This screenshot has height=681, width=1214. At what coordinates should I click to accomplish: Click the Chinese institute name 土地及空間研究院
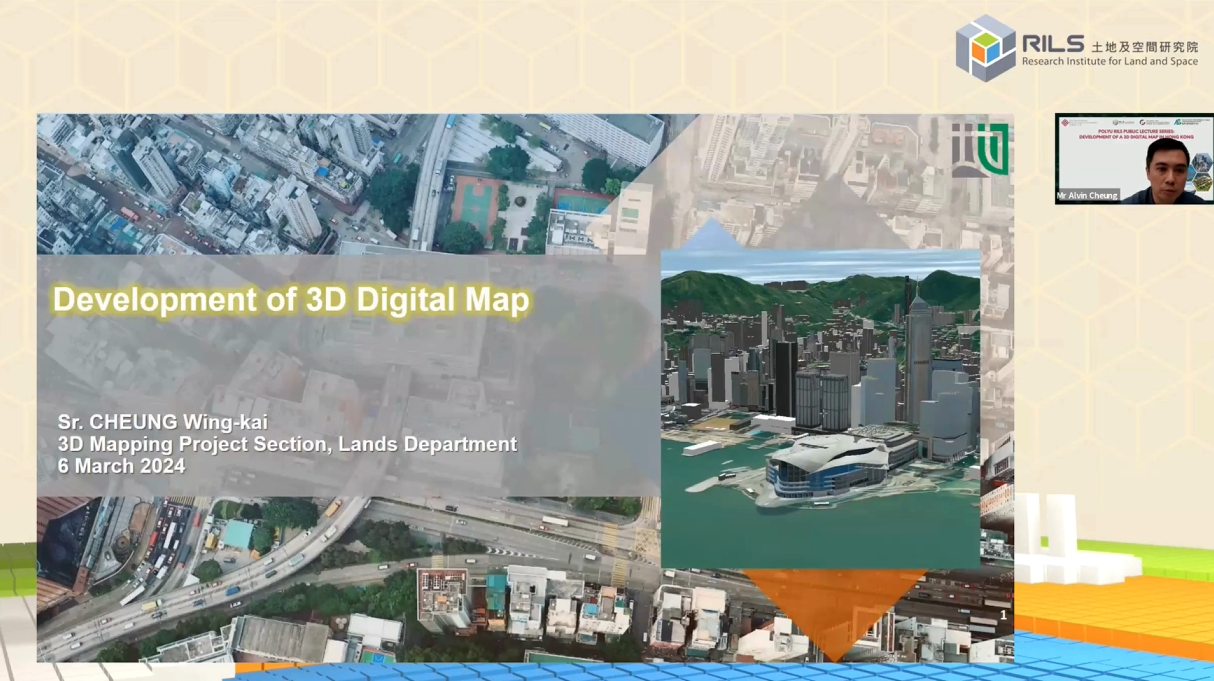click(x=1144, y=46)
